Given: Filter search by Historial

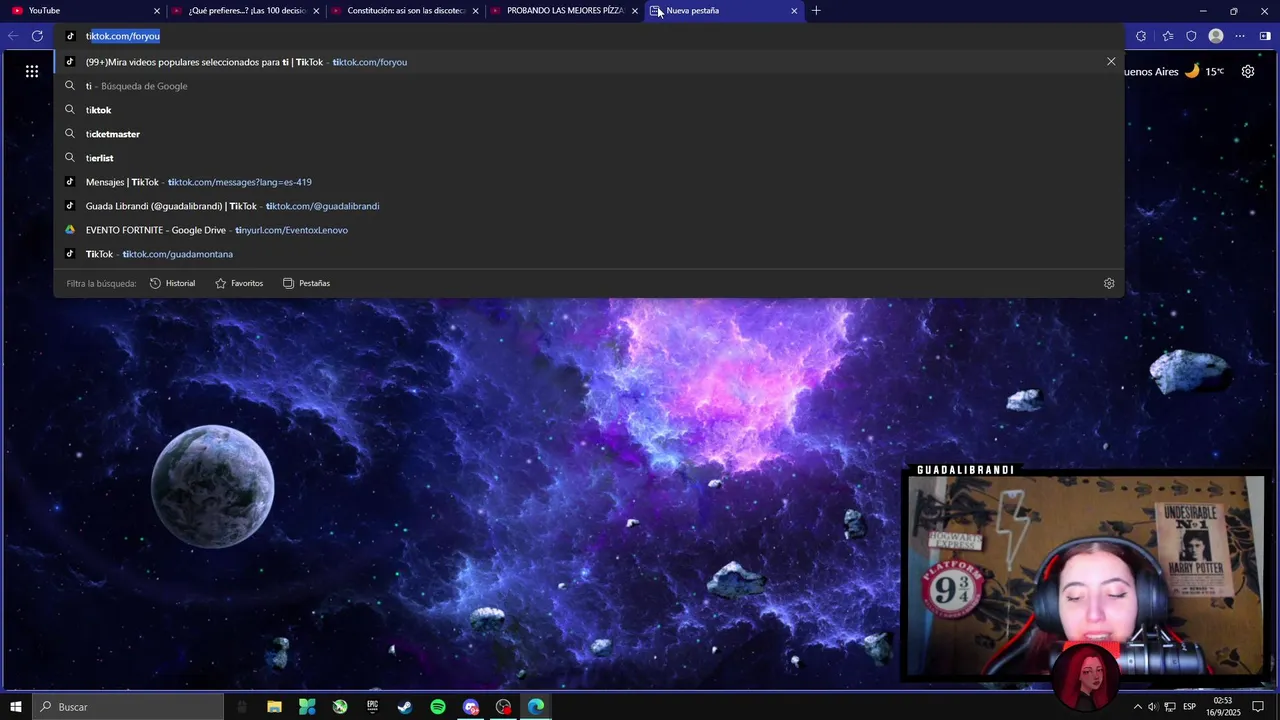Looking at the screenshot, I should tap(172, 283).
